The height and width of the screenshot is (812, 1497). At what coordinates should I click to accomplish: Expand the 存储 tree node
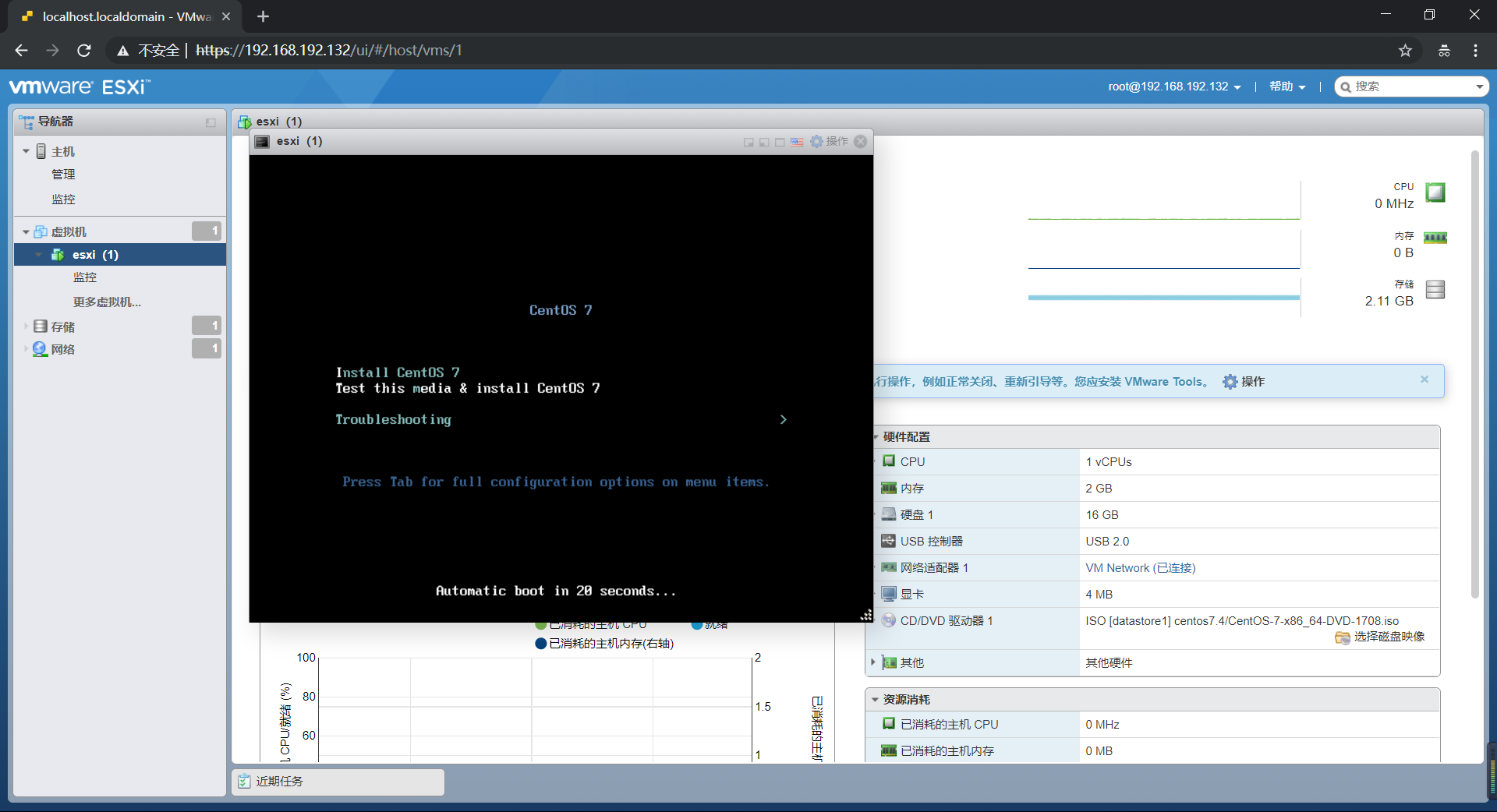26,327
